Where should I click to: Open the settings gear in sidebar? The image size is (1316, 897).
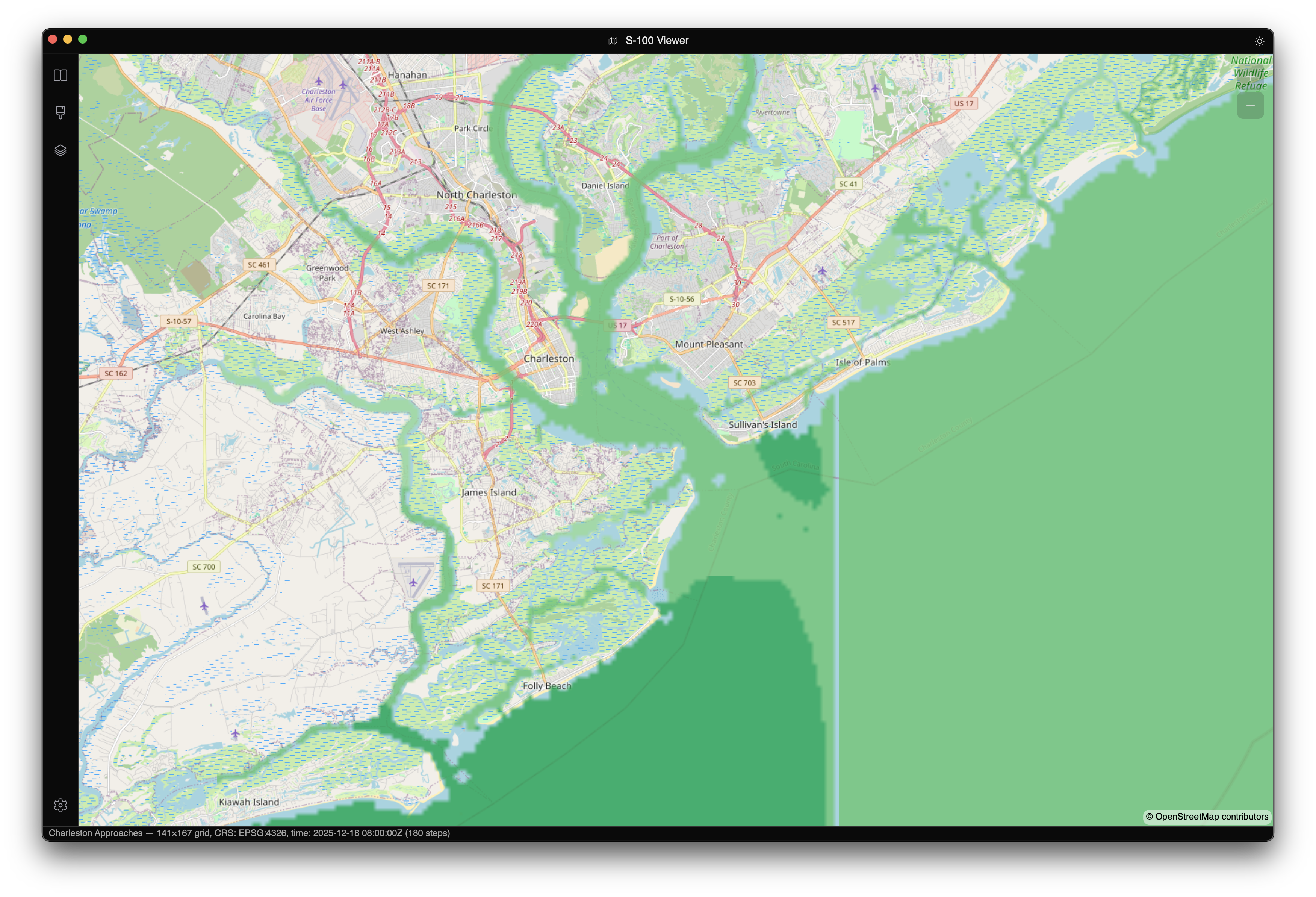[61, 805]
